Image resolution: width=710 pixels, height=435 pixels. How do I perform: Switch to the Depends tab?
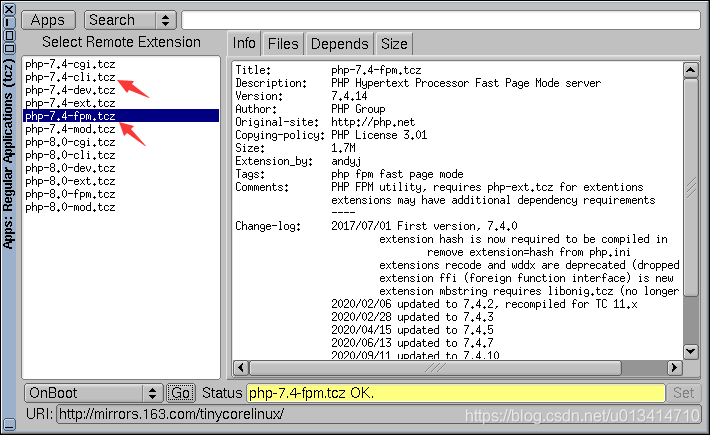click(339, 44)
